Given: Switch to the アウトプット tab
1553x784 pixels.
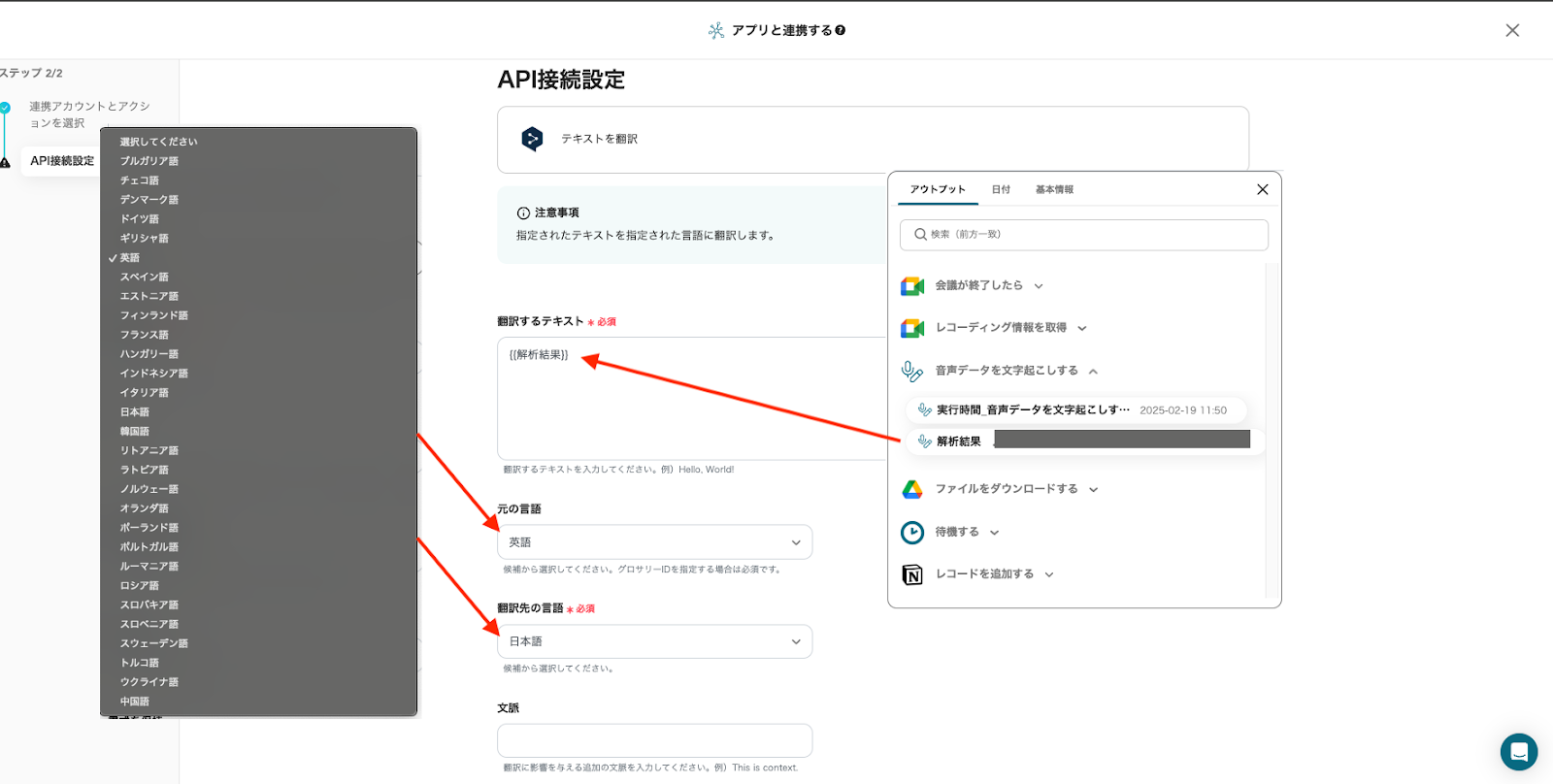Looking at the screenshot, I should 938,189.
